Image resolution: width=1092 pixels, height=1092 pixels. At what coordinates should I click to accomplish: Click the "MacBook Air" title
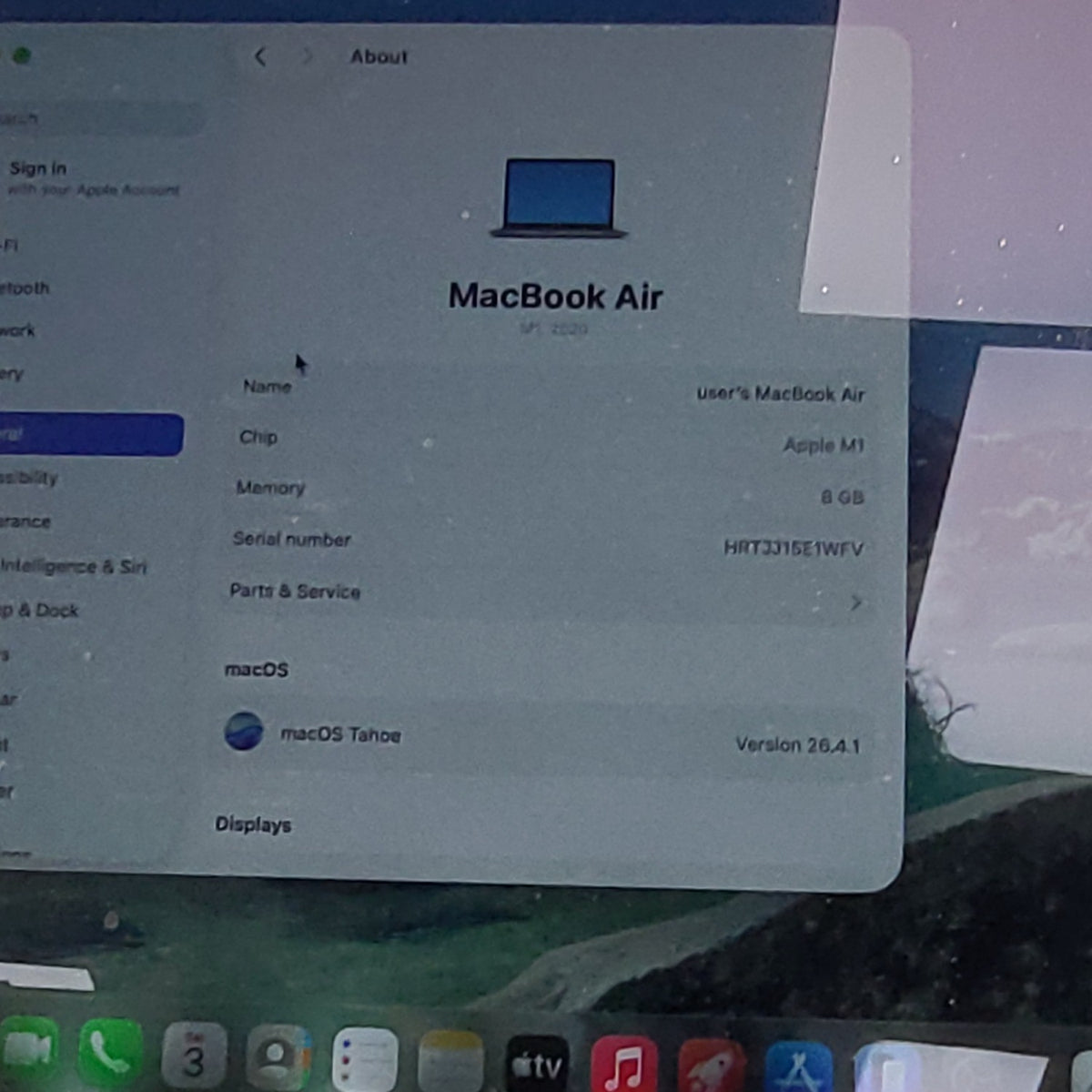555,296
